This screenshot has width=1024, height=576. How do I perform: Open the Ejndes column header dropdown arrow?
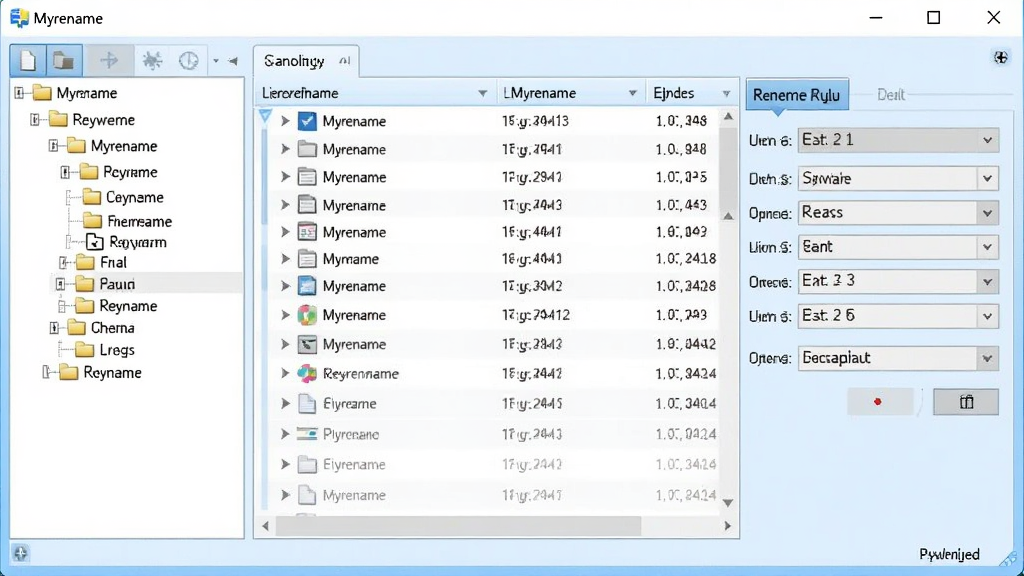[x=726, y=94]
